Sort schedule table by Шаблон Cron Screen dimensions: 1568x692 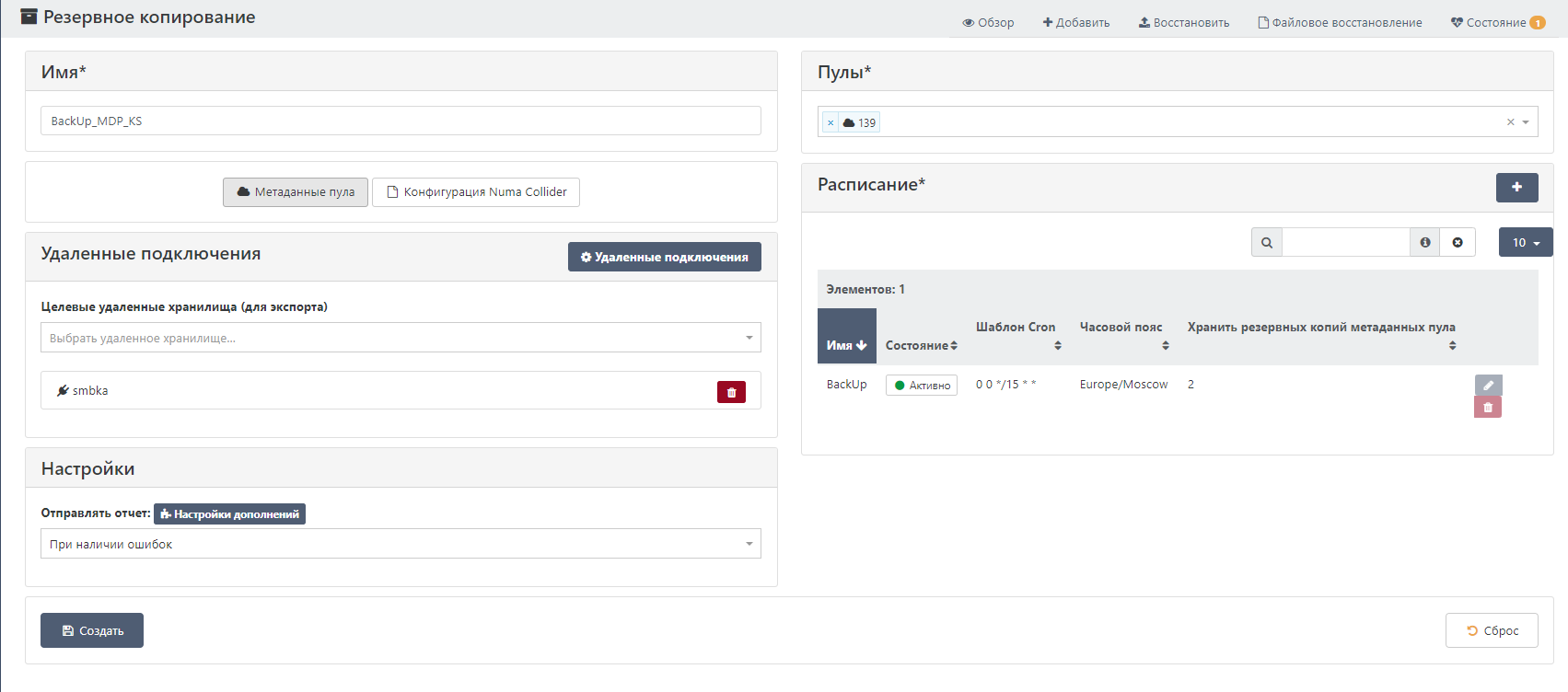pos(1018,337)
